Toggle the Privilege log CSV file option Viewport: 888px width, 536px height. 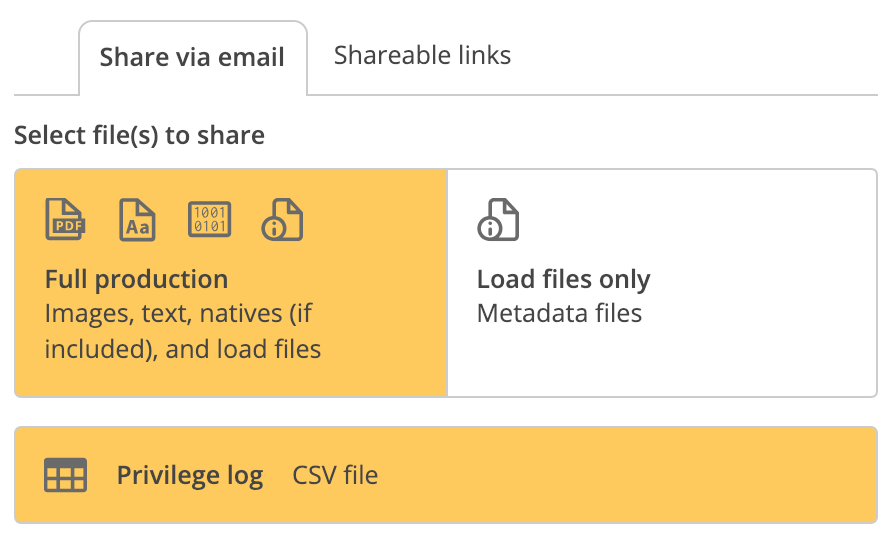(x=446, y=475)
